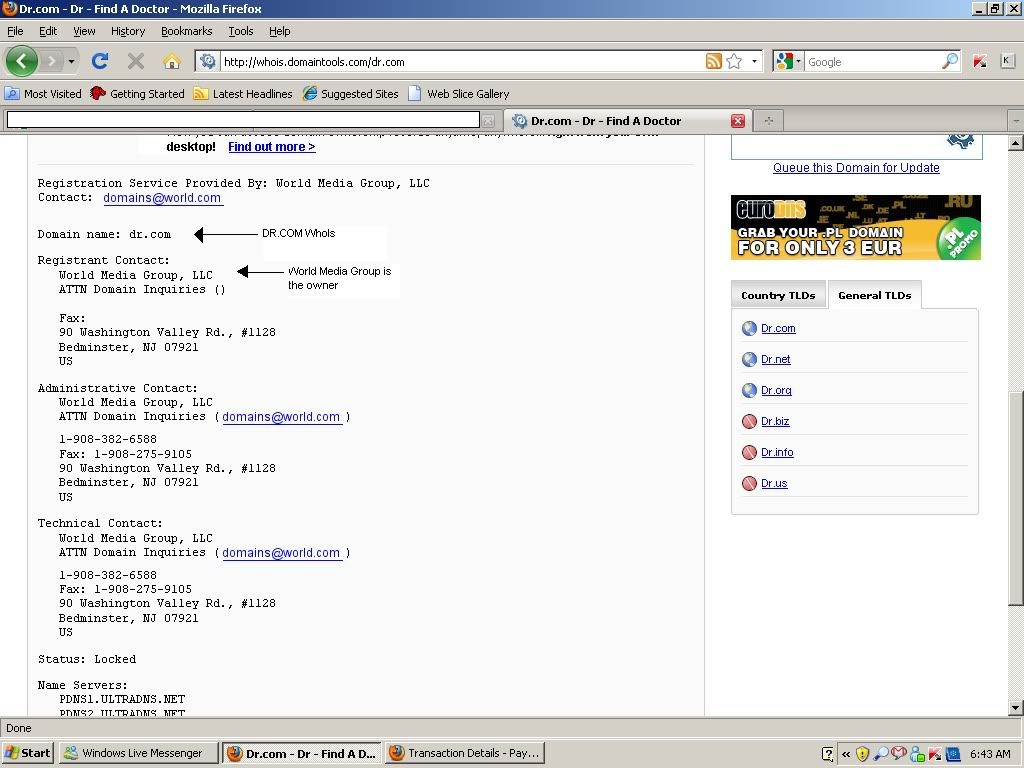Open Latest Headlines bookmark
1024x768 pixels.
[x=243, y=93]
